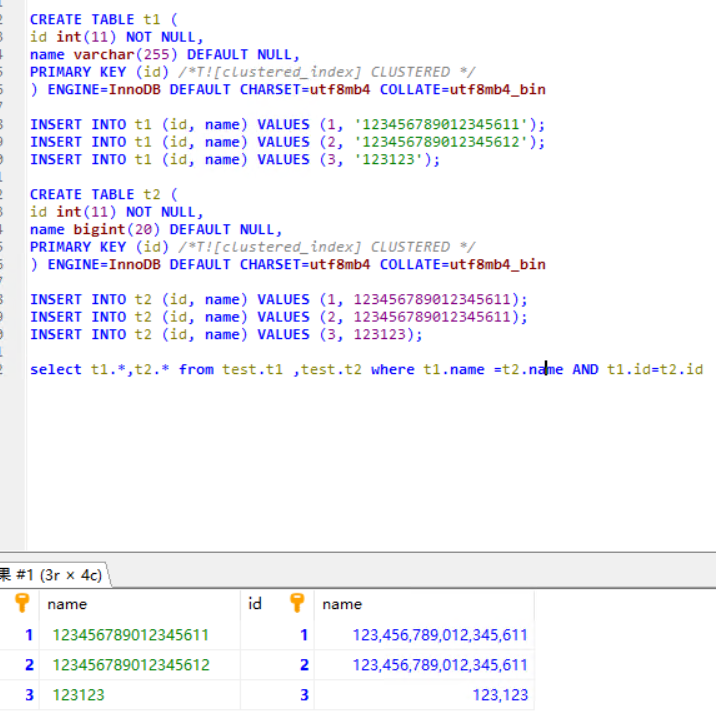
Task: Place cursor in the CREATE TABLE t2 line
Action: pos(102,194)
